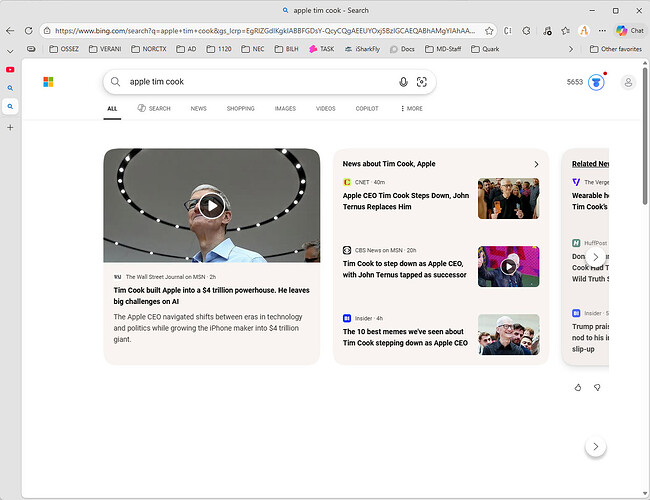The width and height of the screenshot is (650, 500).
Task: Open the 1120 bookmarks folder
Action: (219, 49)
